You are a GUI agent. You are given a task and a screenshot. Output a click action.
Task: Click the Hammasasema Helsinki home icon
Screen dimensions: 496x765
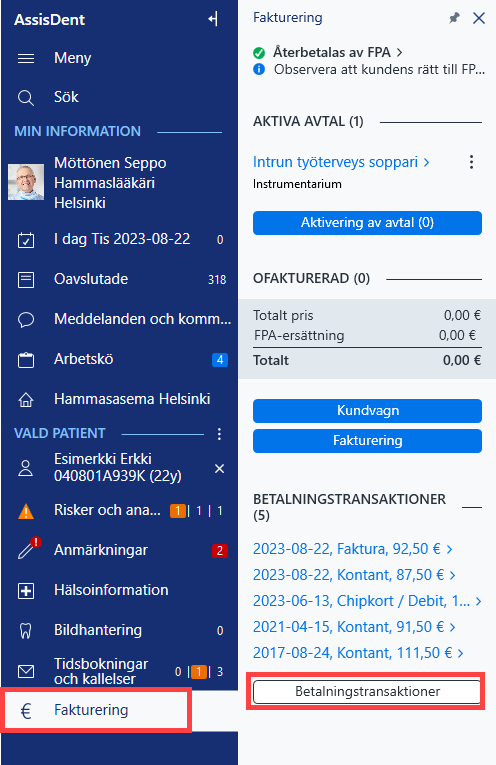coord(26,400)
